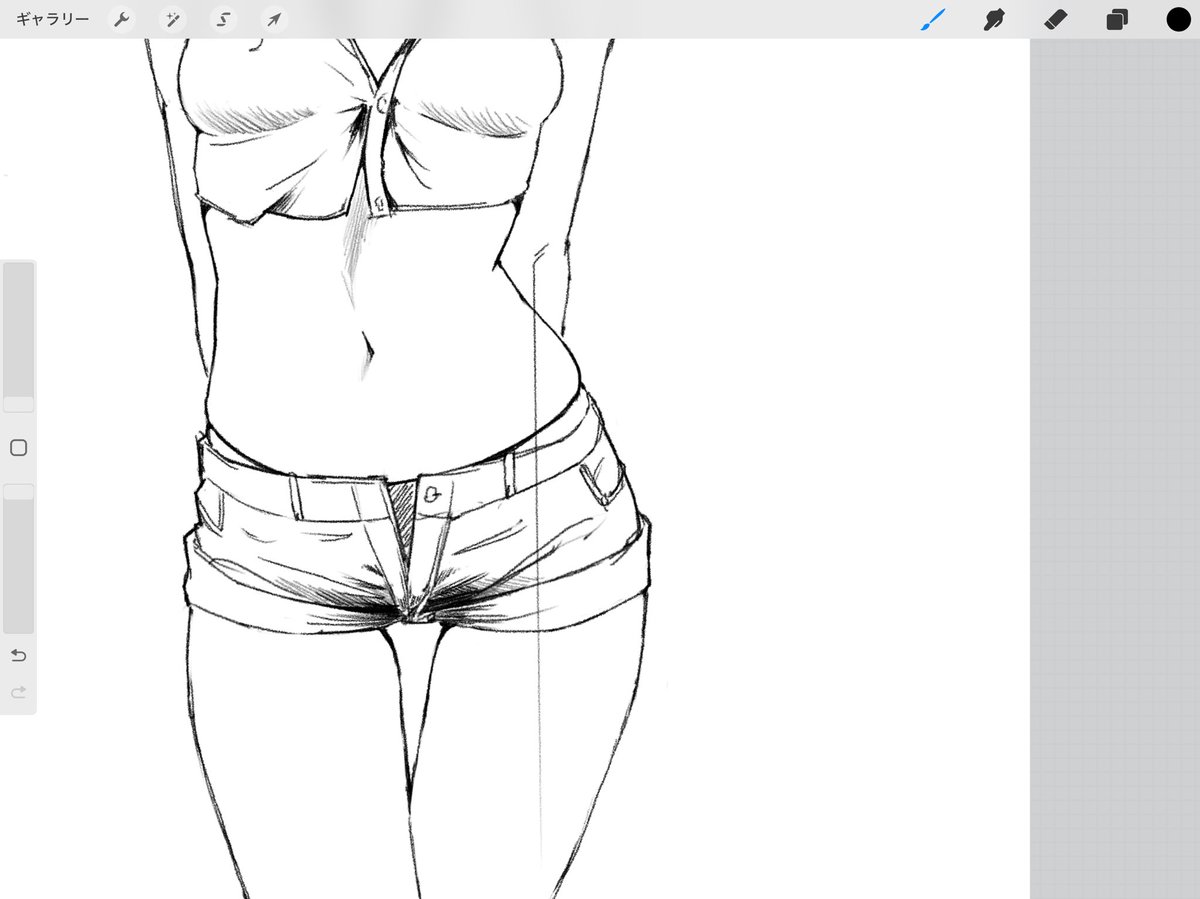This screenshot has height=899, width=1200.
Task: Activate the Transform arrow tool
Action: pos(273,20)
